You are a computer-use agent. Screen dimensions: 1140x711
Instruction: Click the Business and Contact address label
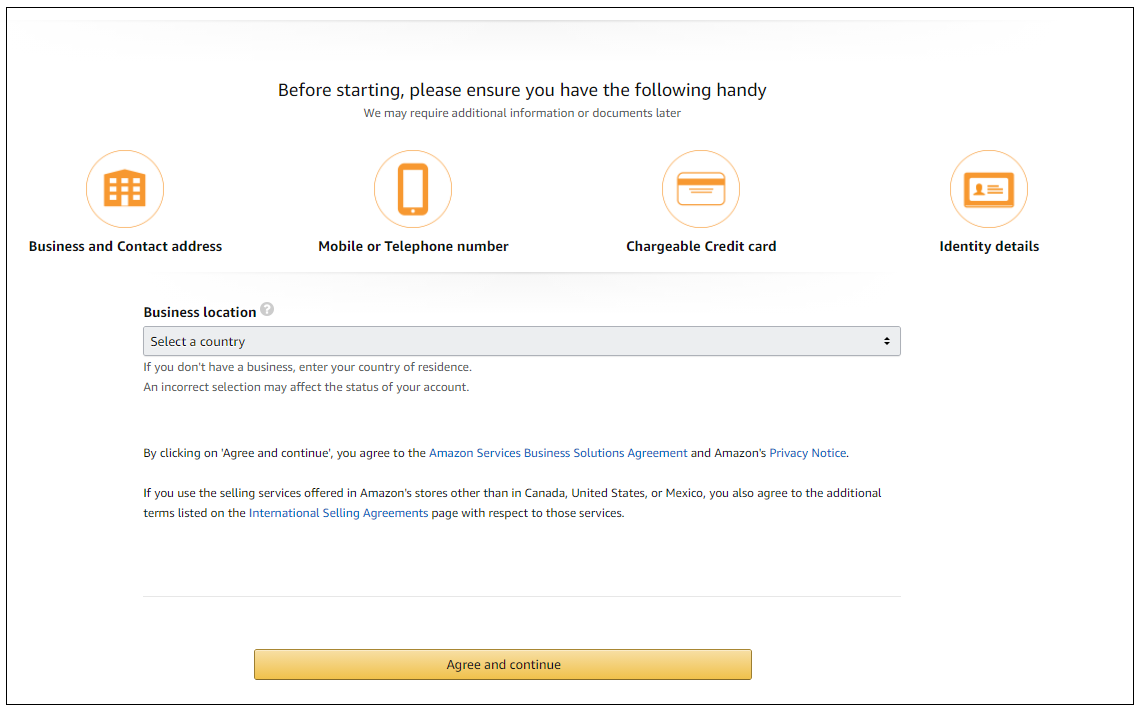pyautogui.click(x=125, y=246)
